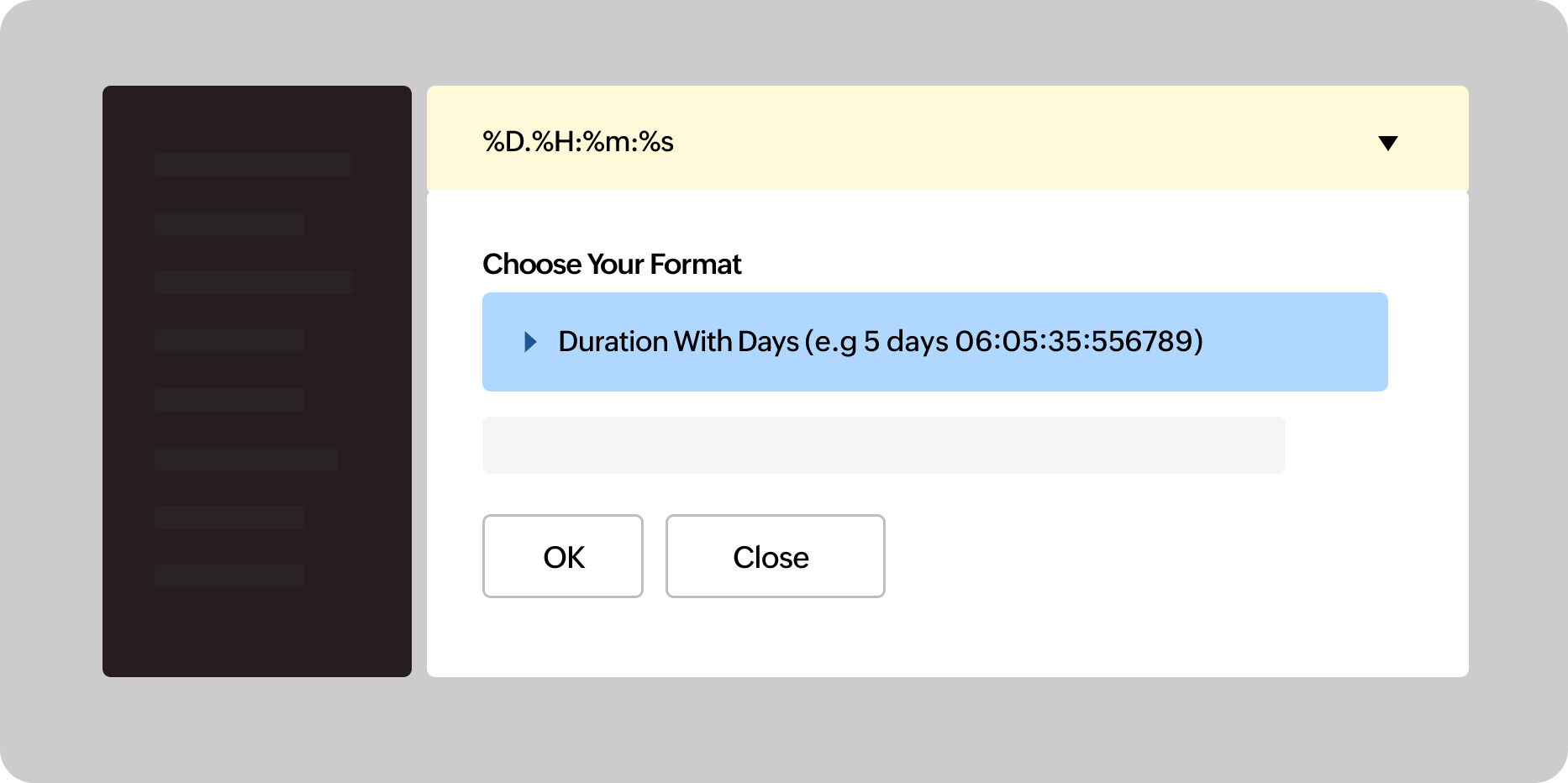Screen dimensions: 1568x783
Task: Open the format dropdown arrow
Action: [1388, 143]
